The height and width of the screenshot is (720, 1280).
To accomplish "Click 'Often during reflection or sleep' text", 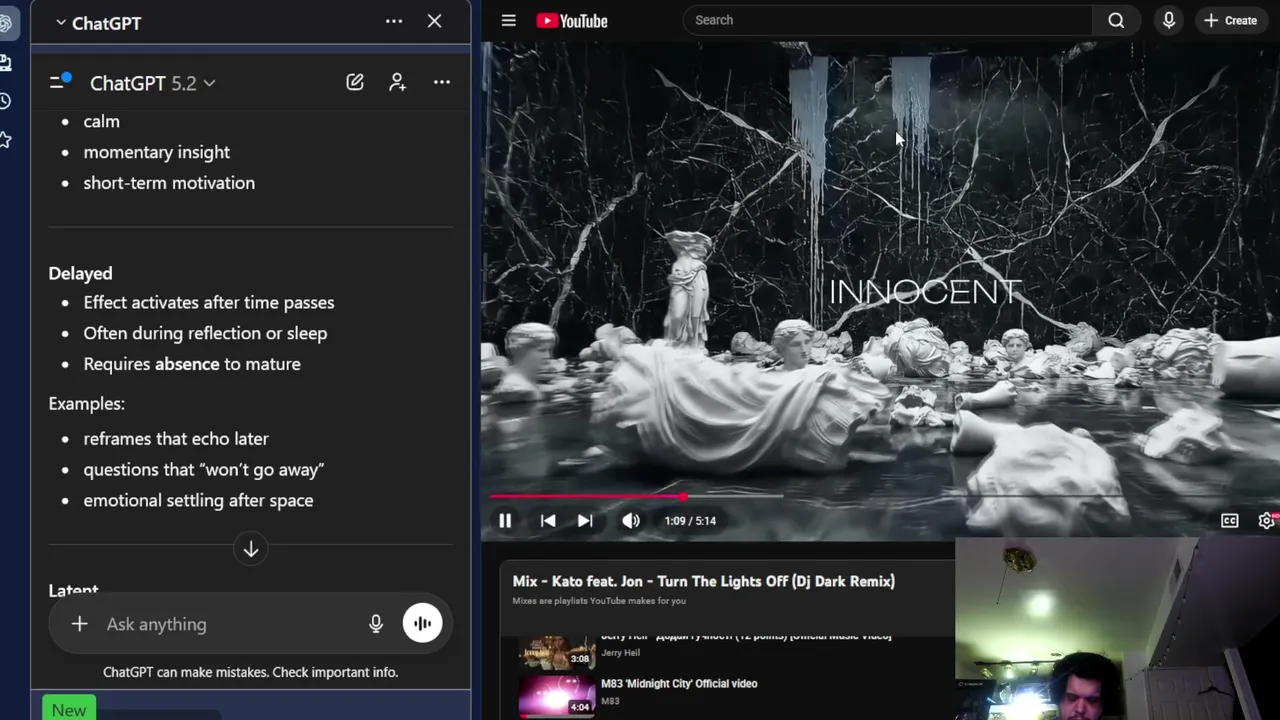I will point(205,333).
